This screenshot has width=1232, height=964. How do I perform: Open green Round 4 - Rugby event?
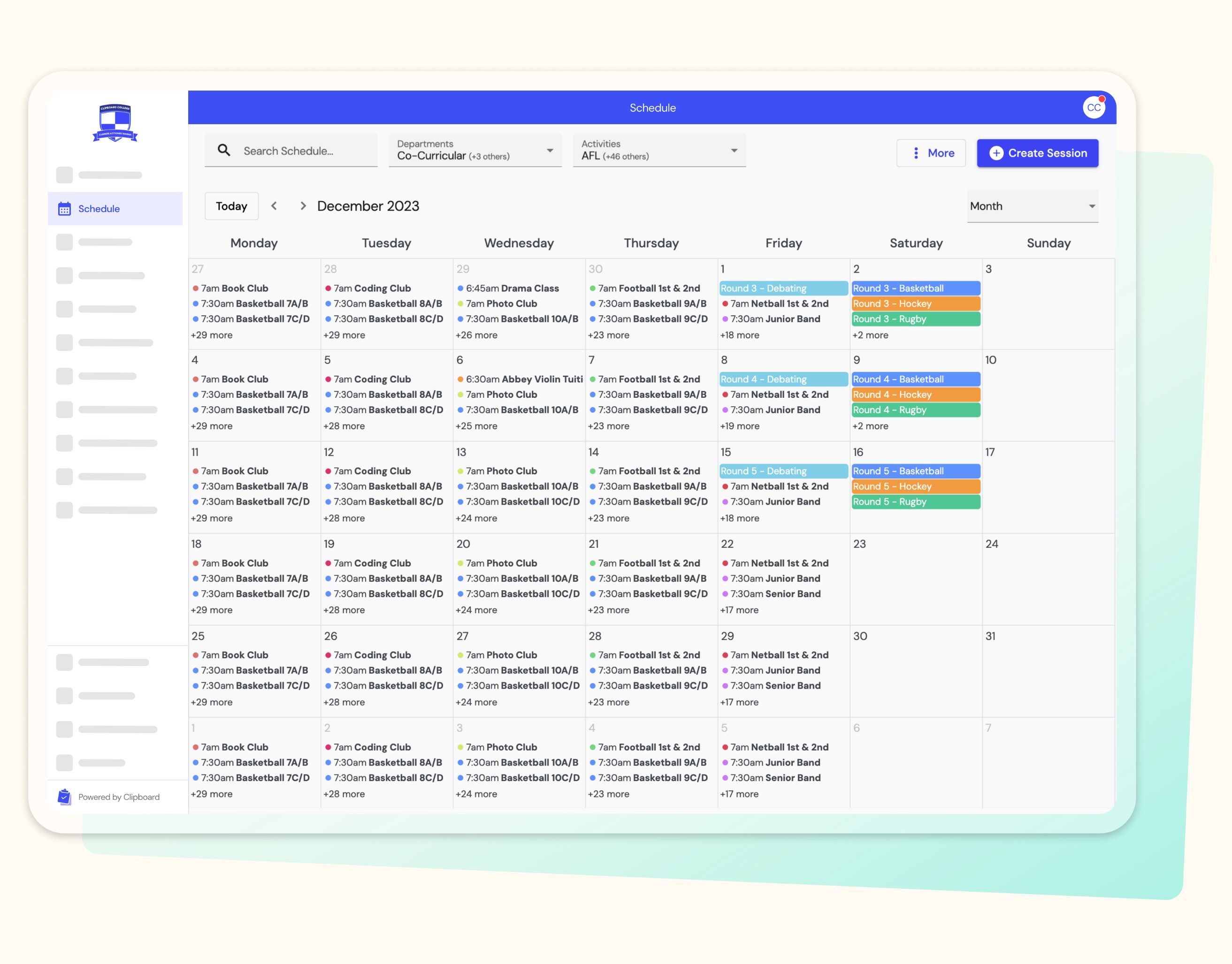tap(915, 410)
